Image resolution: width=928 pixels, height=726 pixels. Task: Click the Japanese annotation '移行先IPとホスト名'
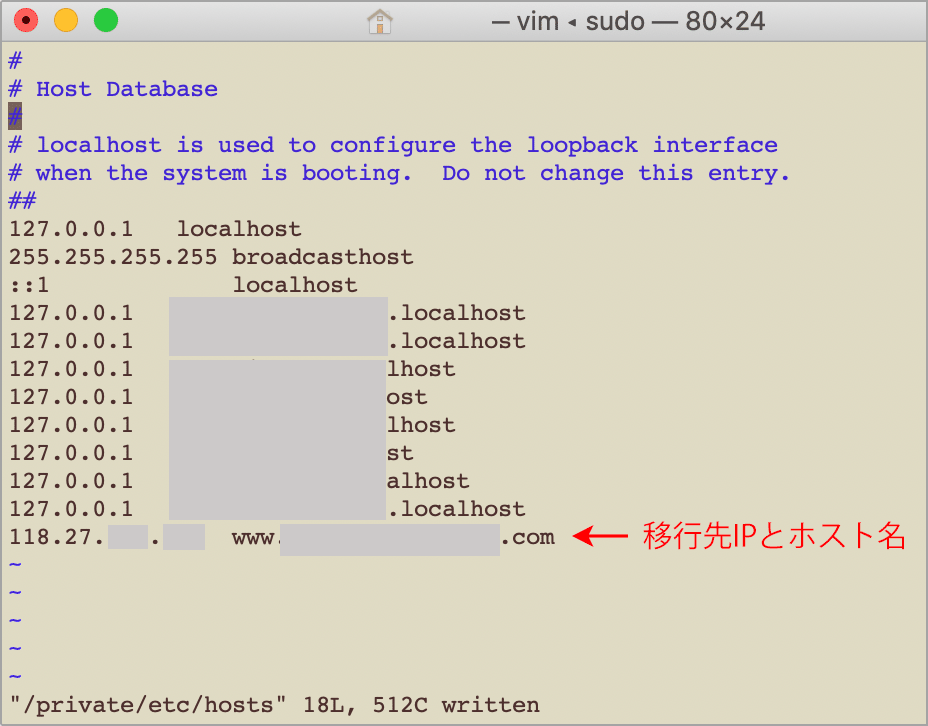coord(774,537)
